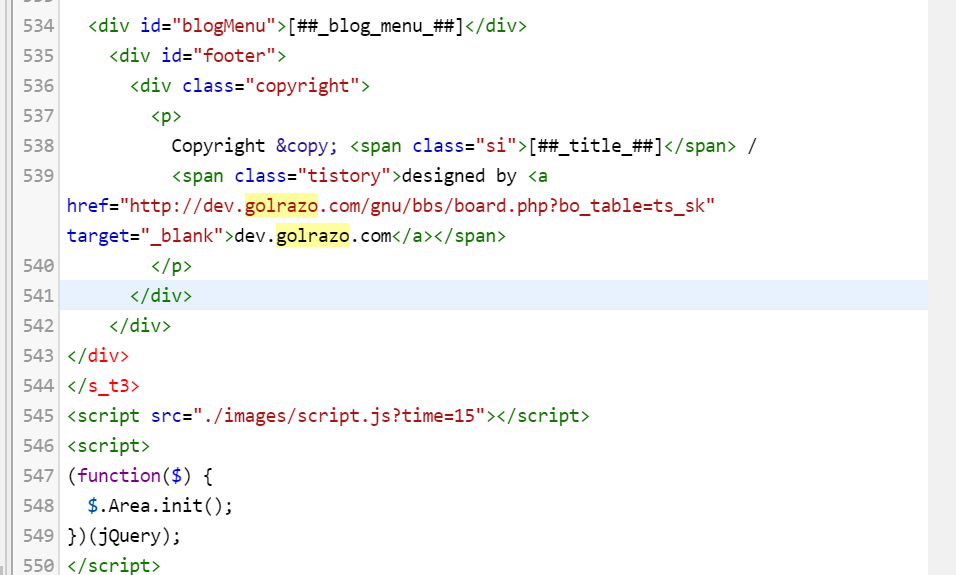Click the &copy; entity text

[x=307, y=146]
